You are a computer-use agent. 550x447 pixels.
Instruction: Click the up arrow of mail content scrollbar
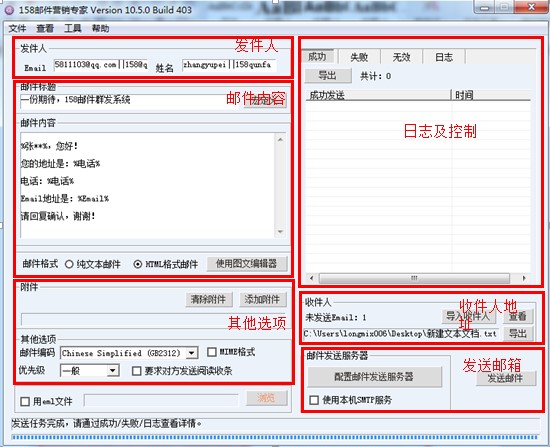pyautogui.click(x=280, y=139)
